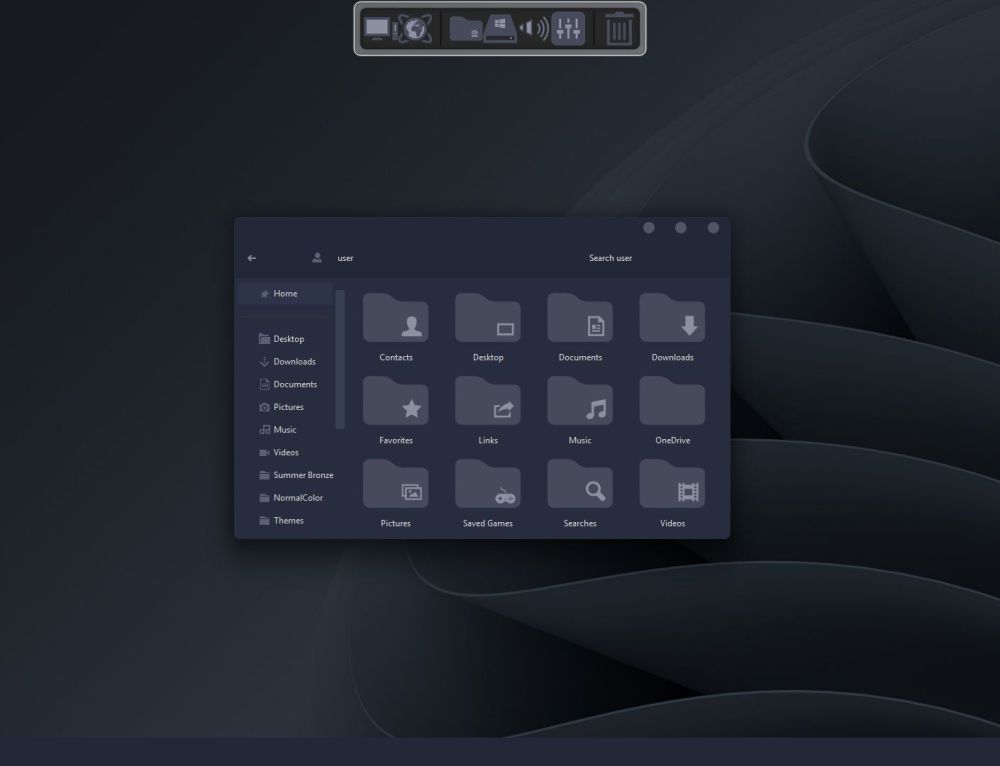This screenshot has width=1000, height=766.
Task: Click the user profile icon in the address bar
Action: point(317,258)
